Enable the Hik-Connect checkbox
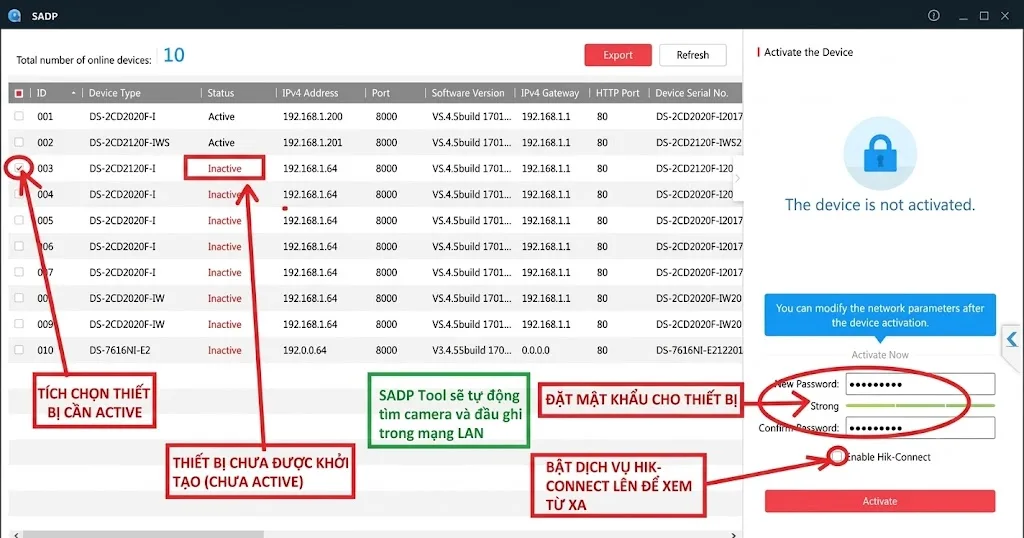The width and height of the screenshot is (1024, 538). (x=837, y=456)
